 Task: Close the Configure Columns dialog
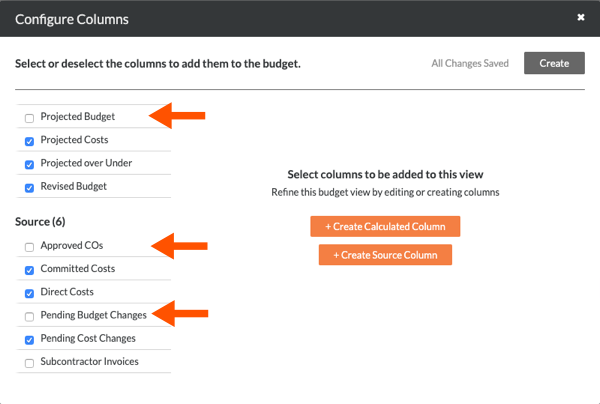tap(581, 18)
